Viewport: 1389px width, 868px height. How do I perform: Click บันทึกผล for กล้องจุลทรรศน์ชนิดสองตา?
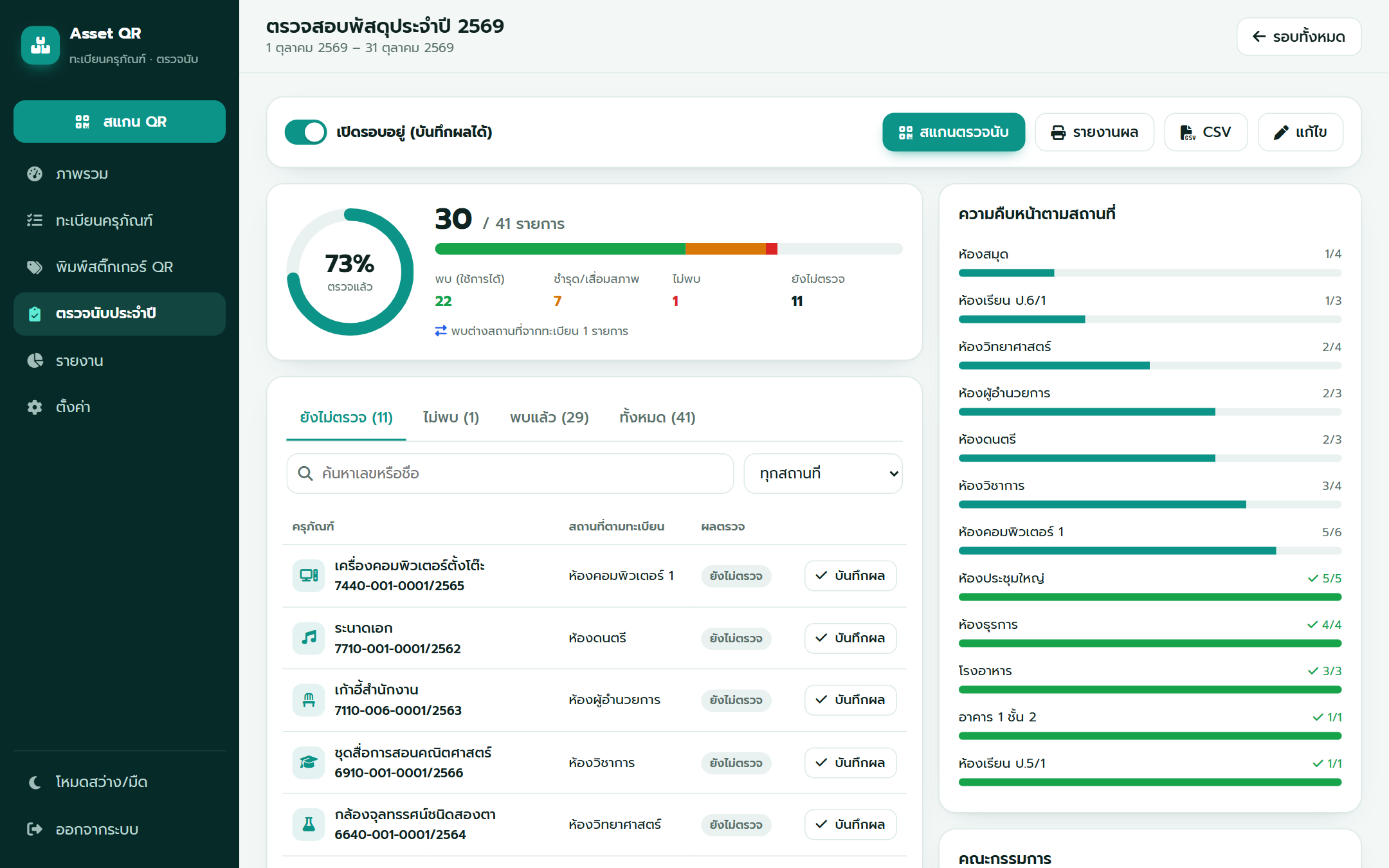pyautogui.click(x=850, y=824)
